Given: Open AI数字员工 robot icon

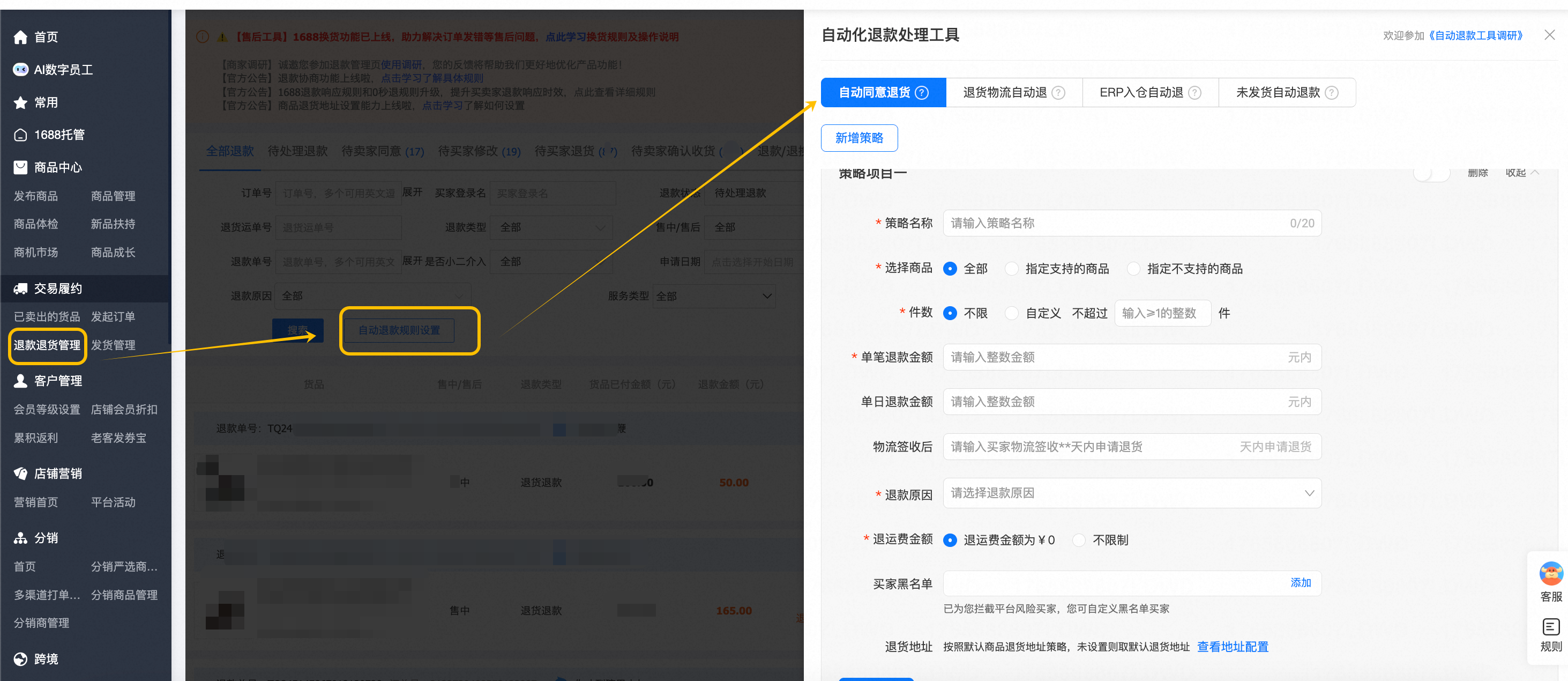Looking at the screenshot, I should (20, 69).
